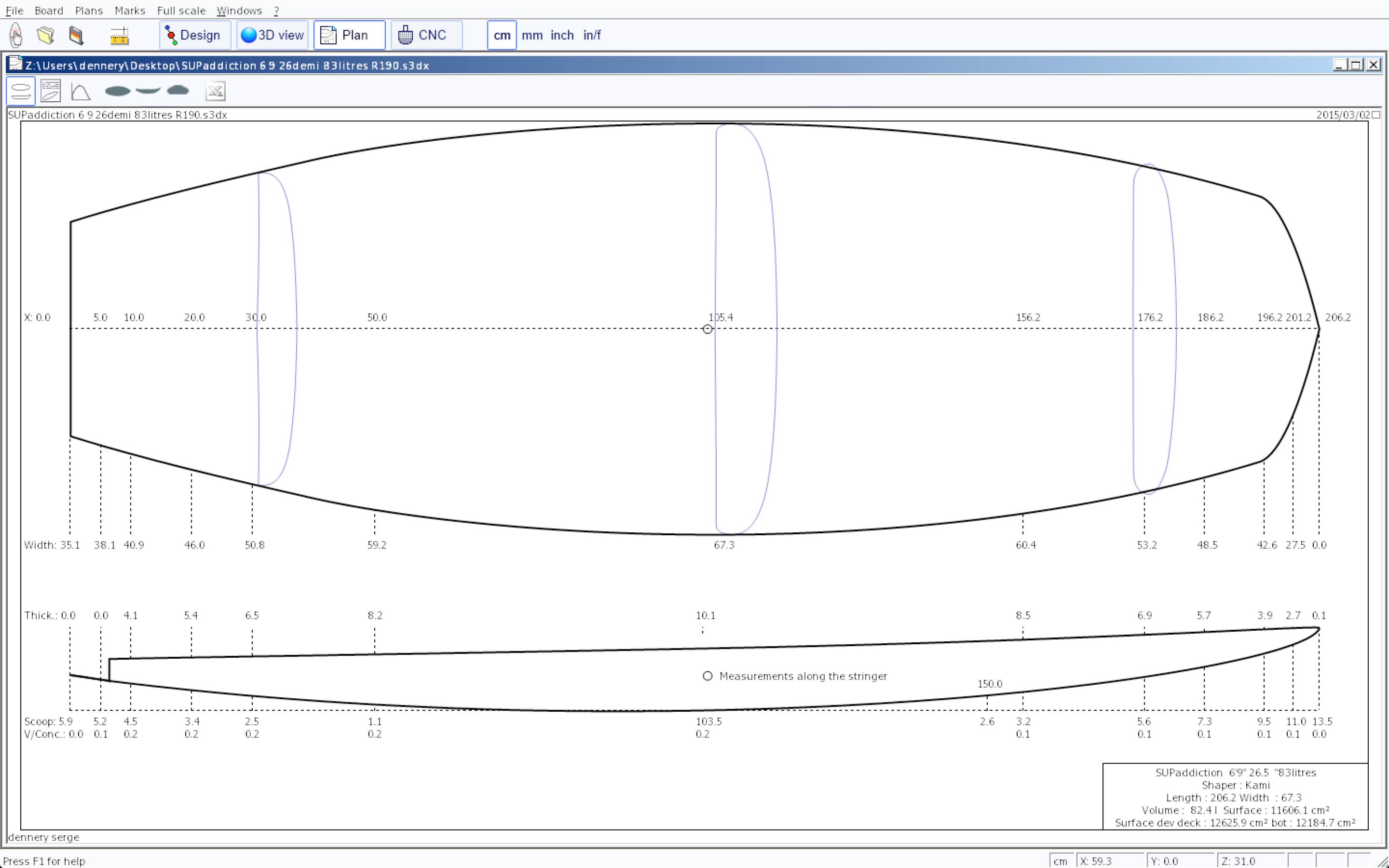Open the Marks menu
This screenshot has height=868, width=1389.
pyautogui.click(x=130, y=10)
